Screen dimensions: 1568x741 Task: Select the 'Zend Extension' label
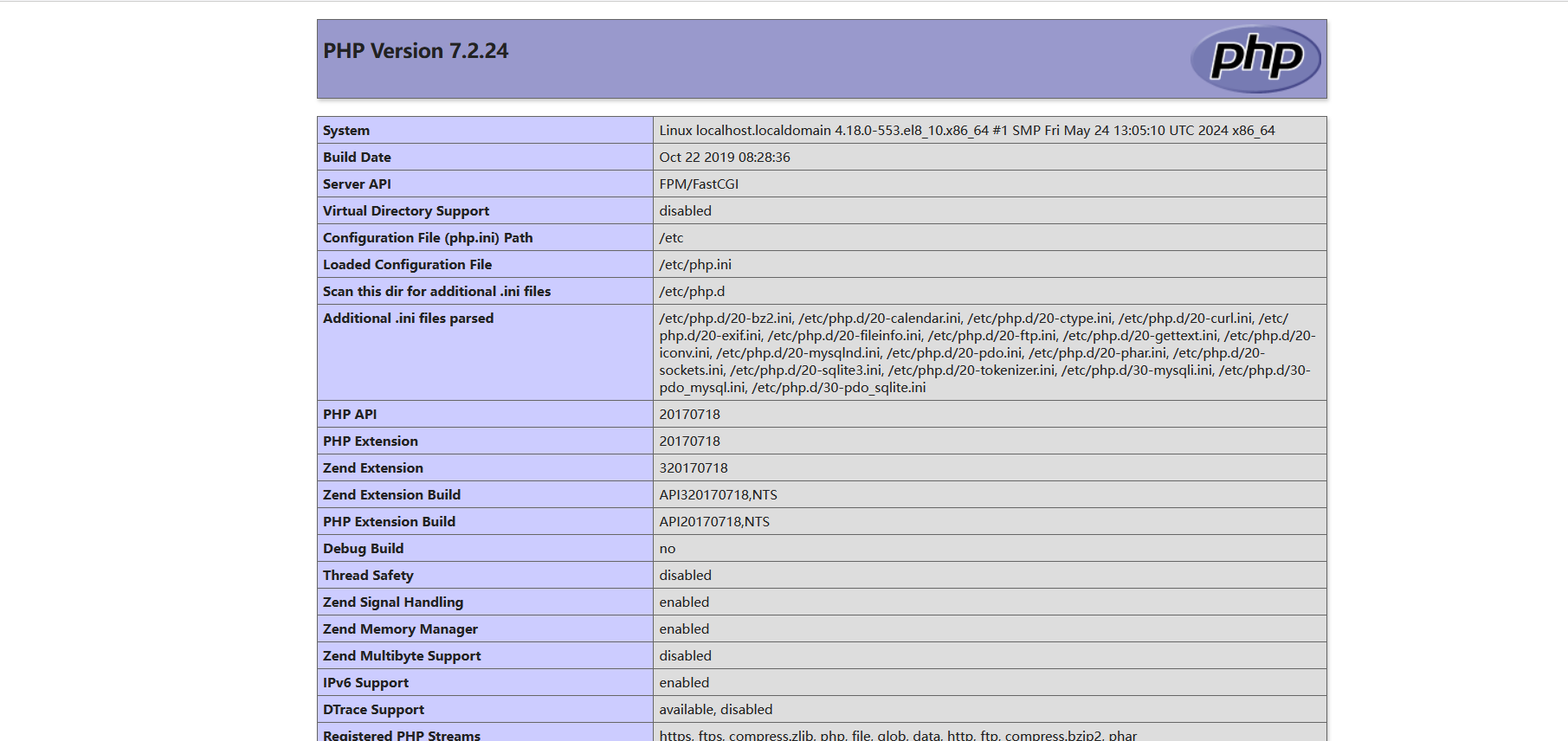pyautogui.click(x=373, y=468)
